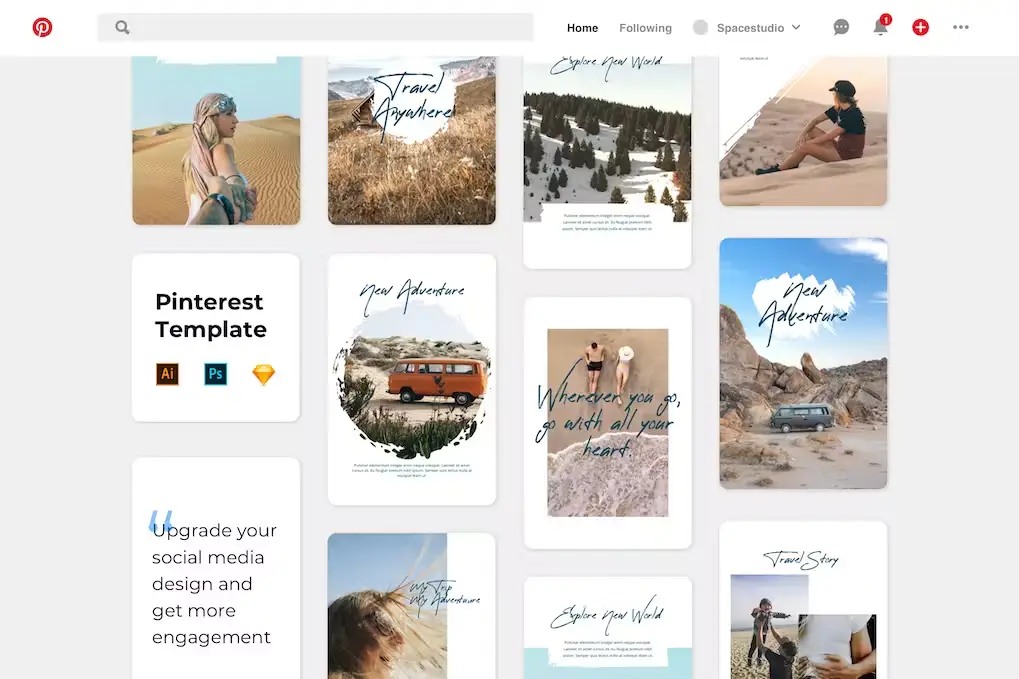Click the Pinterest logo icon
1019x679 pixels.
pyautogui.click(x=42, y=27)
